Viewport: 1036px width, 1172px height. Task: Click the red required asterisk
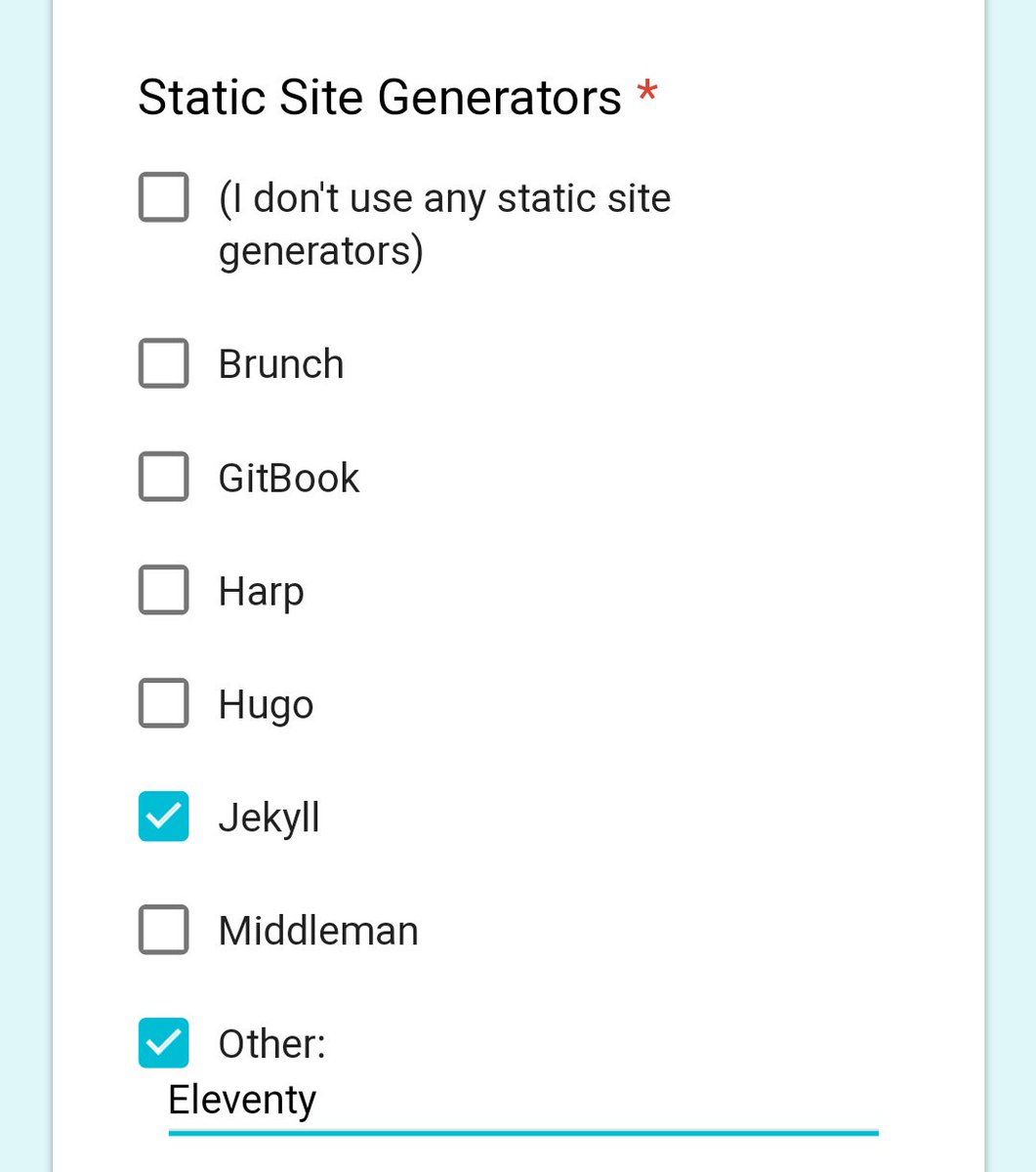coord(646,95)
